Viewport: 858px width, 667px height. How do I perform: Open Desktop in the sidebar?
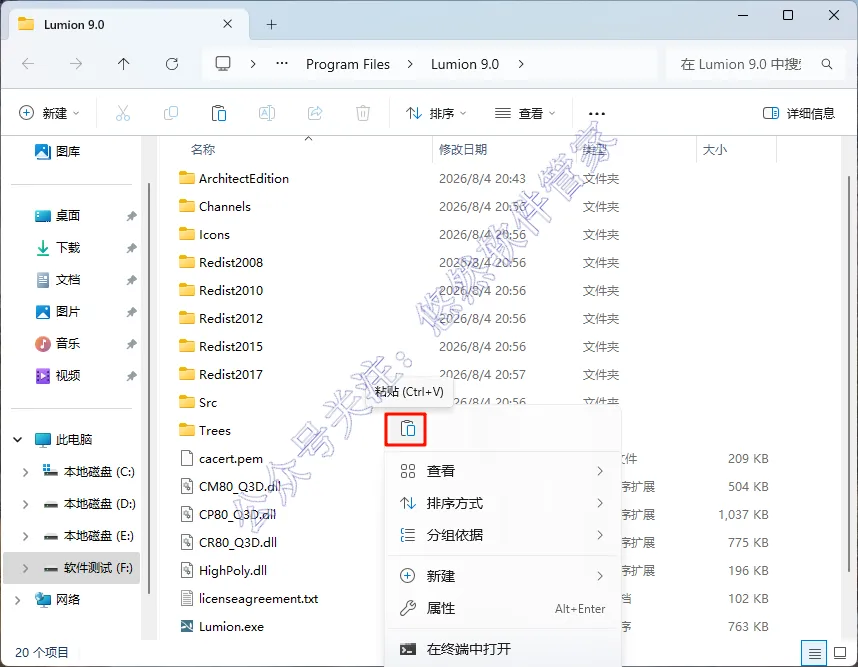[x=58, y=216]
